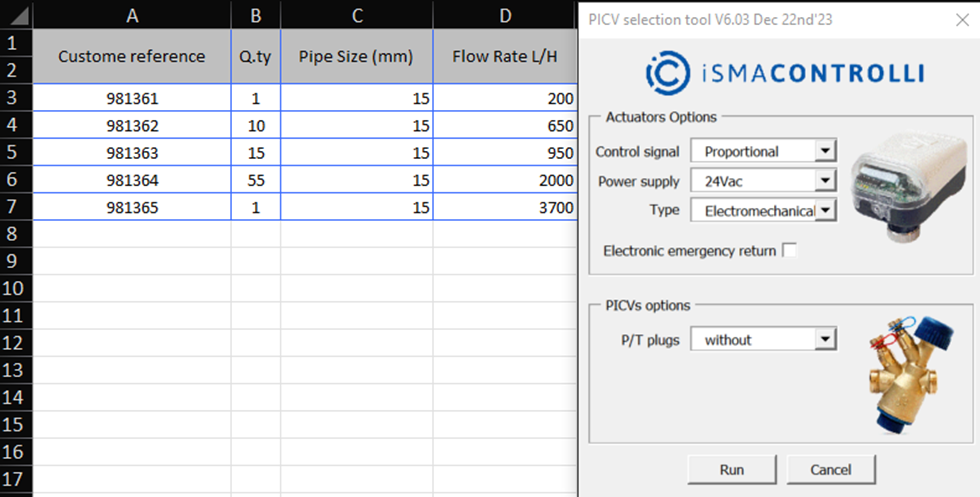Click the flow rate cell showing 3700
The width and height of the screenshot is (980, 497).
(x=505, y=208)
